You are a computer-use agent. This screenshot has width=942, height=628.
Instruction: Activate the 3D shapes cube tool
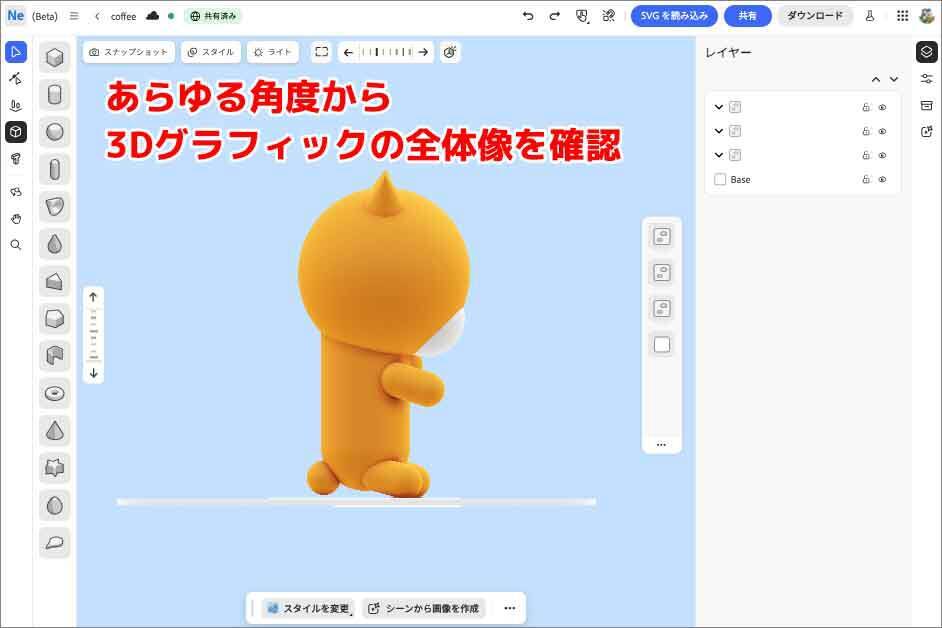coord(16,132)
